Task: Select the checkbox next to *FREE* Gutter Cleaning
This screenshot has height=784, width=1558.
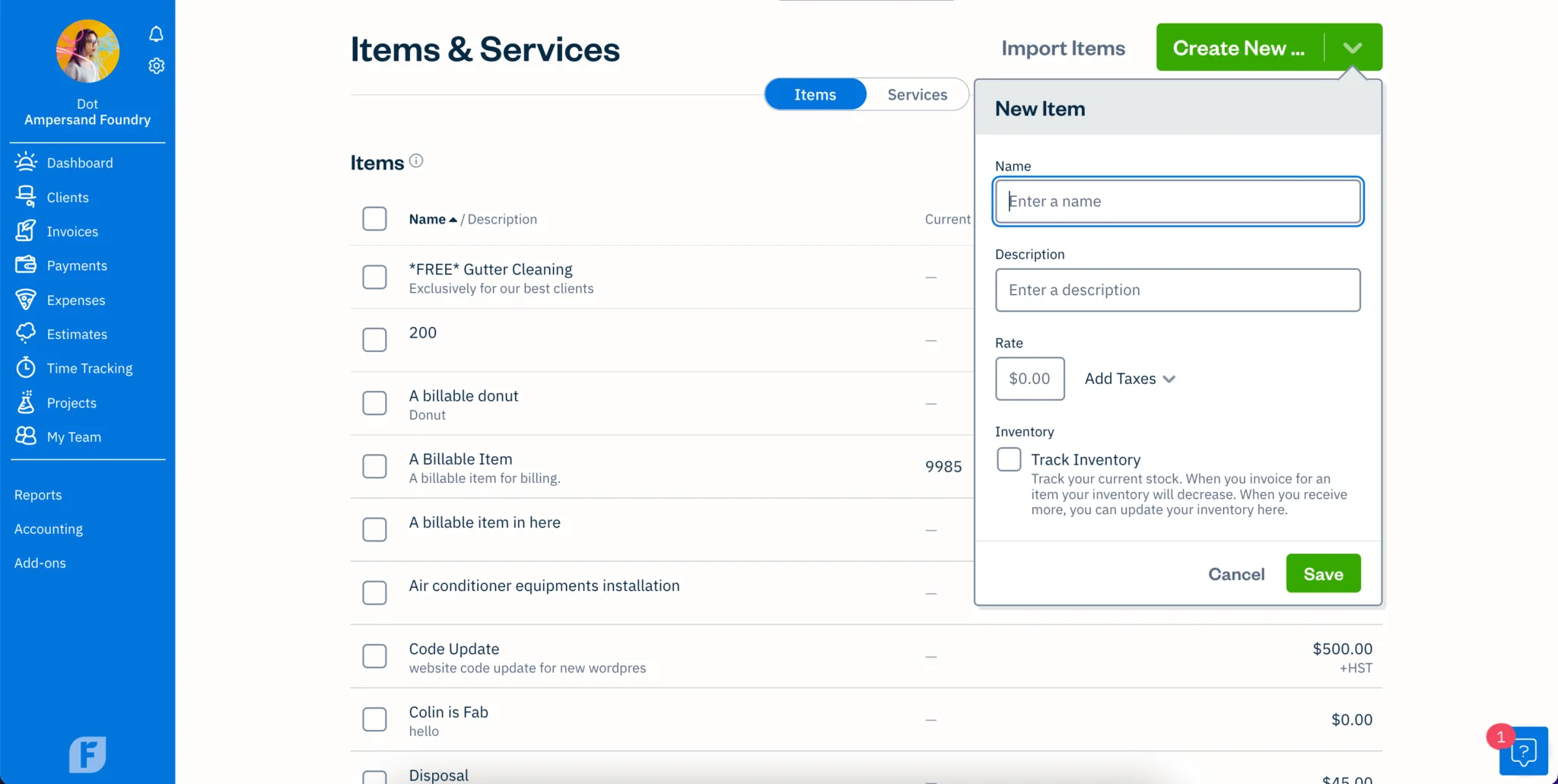Action: pyautogui.click(x=374, y=277)
